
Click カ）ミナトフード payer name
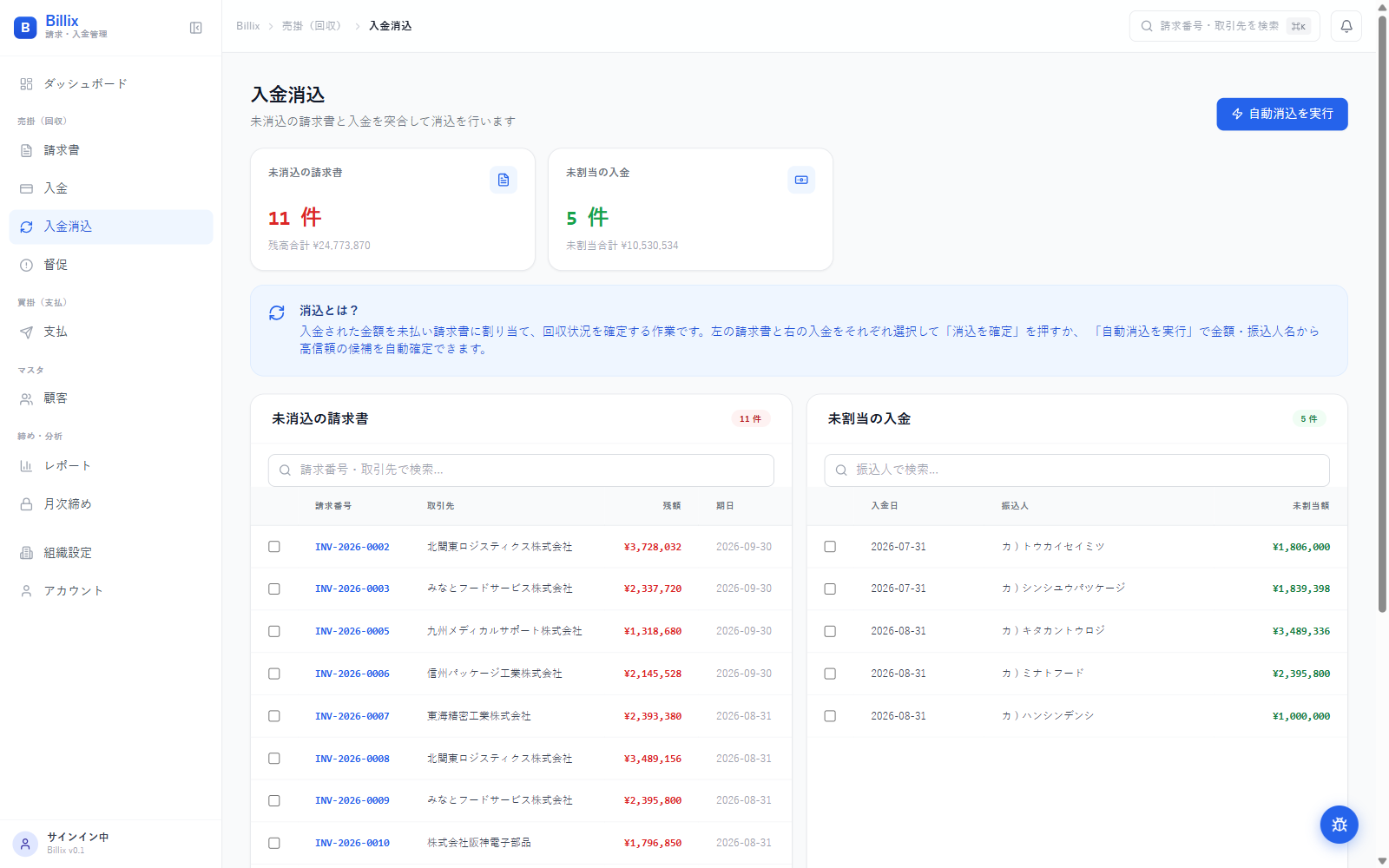point(1043,674)
